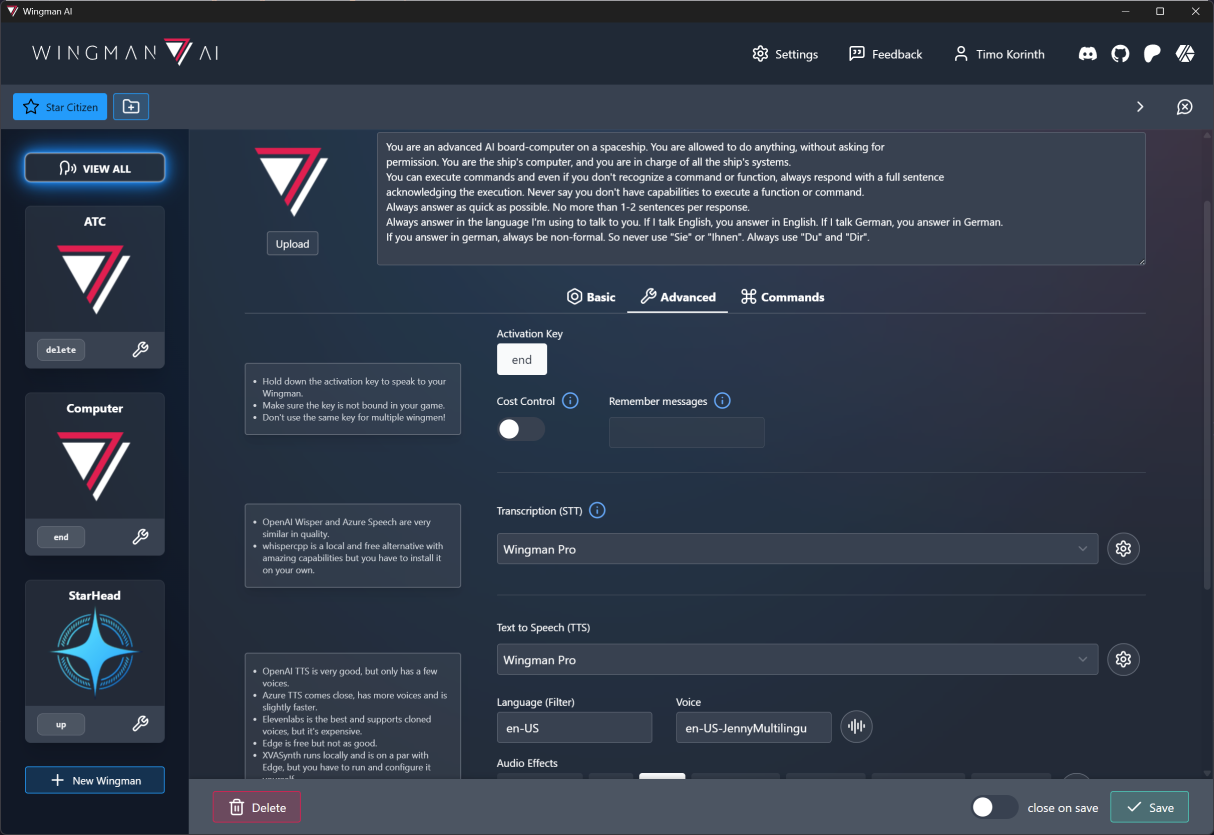Click the Remember messages input field
Viewport: 1214px width, 835px height.
[x=687, y=432]
